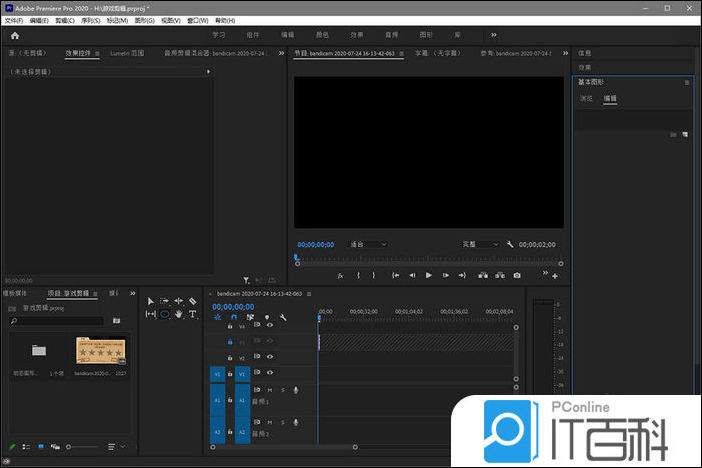Image resolution: width=702 pixels, height=468 pixels.
Task: Select the Hand tool
Action: (x=178, y=314)
